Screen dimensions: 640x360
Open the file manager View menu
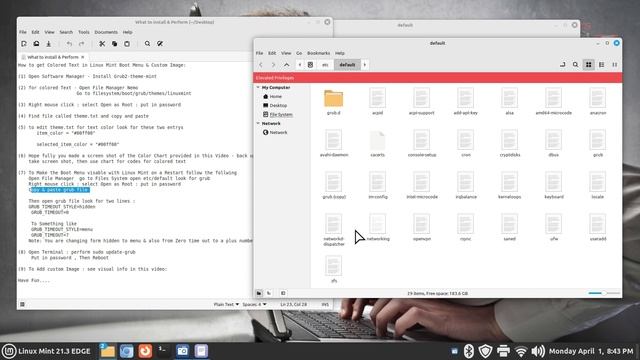(x=286, y=53)
